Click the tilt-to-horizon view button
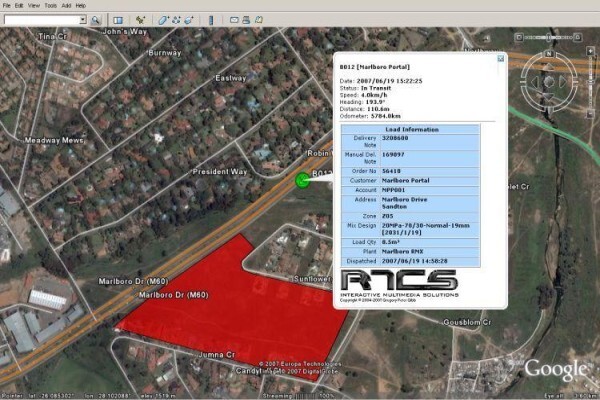The height and width of the screenshot is (400, 600). click(x=577, y=37)
